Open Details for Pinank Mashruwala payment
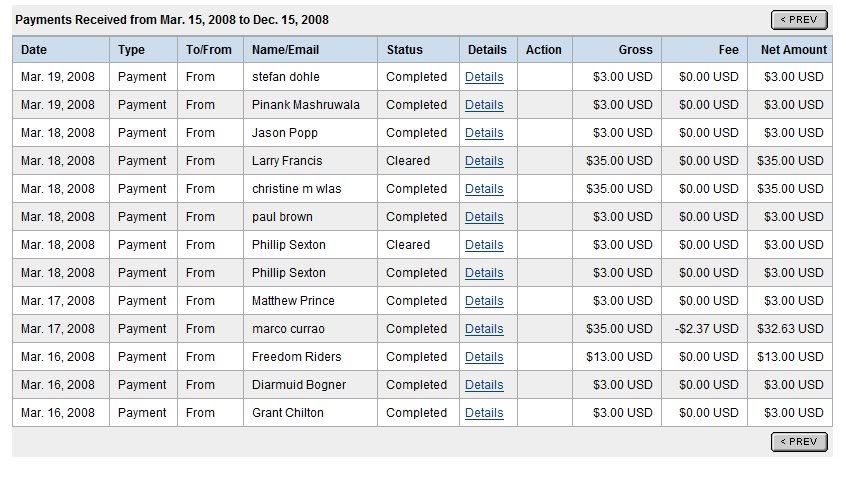This screenshot has width=846, height=477. click(x=484, y=105)
